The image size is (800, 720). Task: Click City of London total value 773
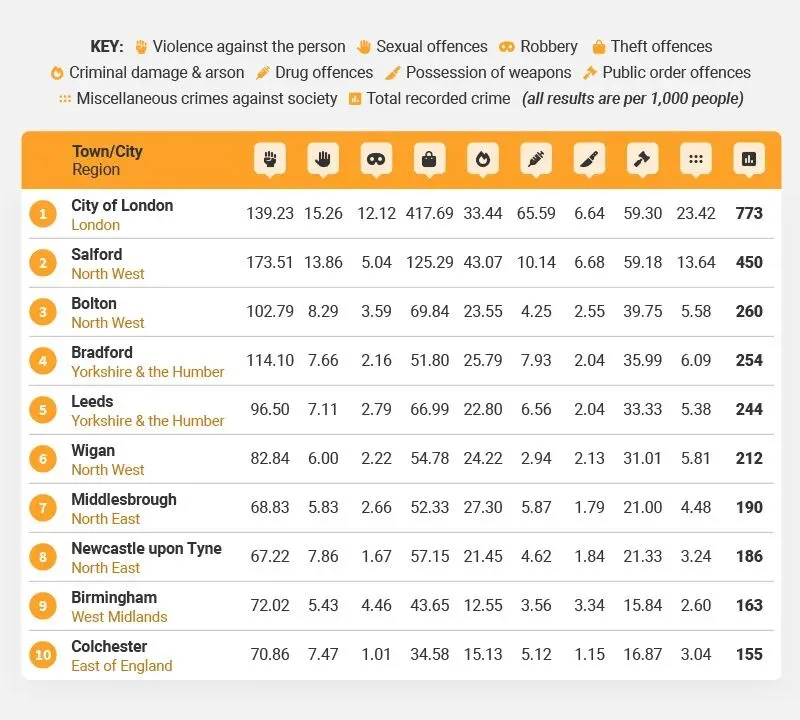point(749,213)
